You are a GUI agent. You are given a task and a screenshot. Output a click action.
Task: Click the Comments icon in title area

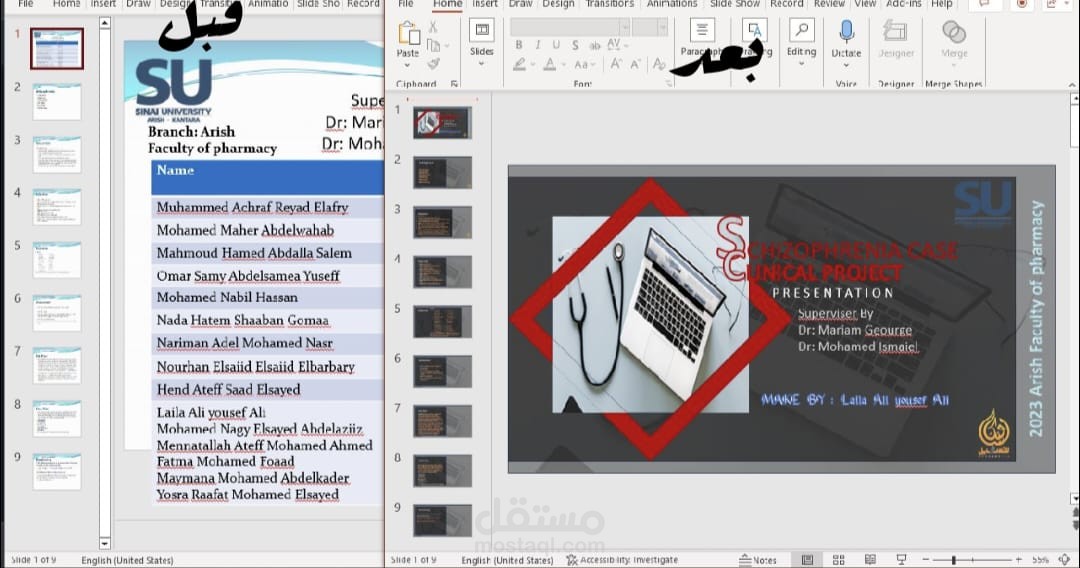tap(984, 4)
